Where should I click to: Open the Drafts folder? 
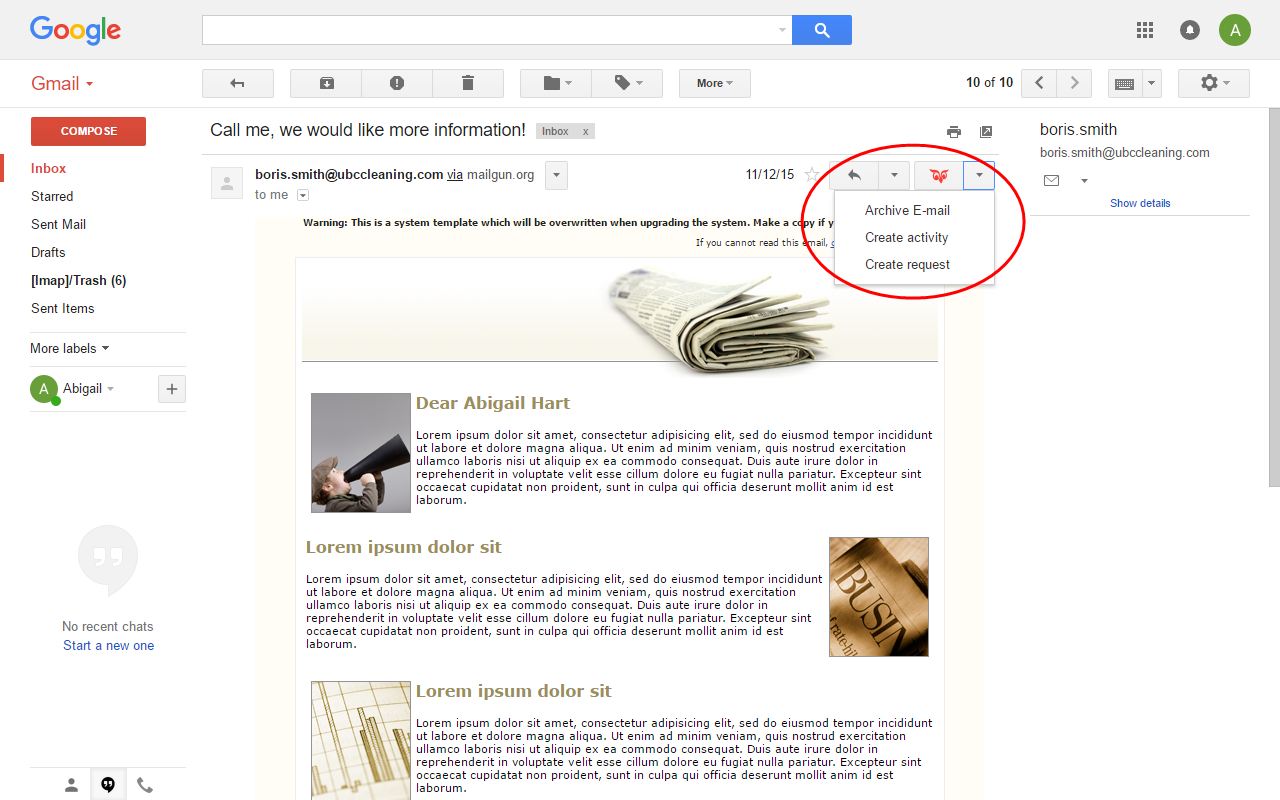[x=48, y=252]
